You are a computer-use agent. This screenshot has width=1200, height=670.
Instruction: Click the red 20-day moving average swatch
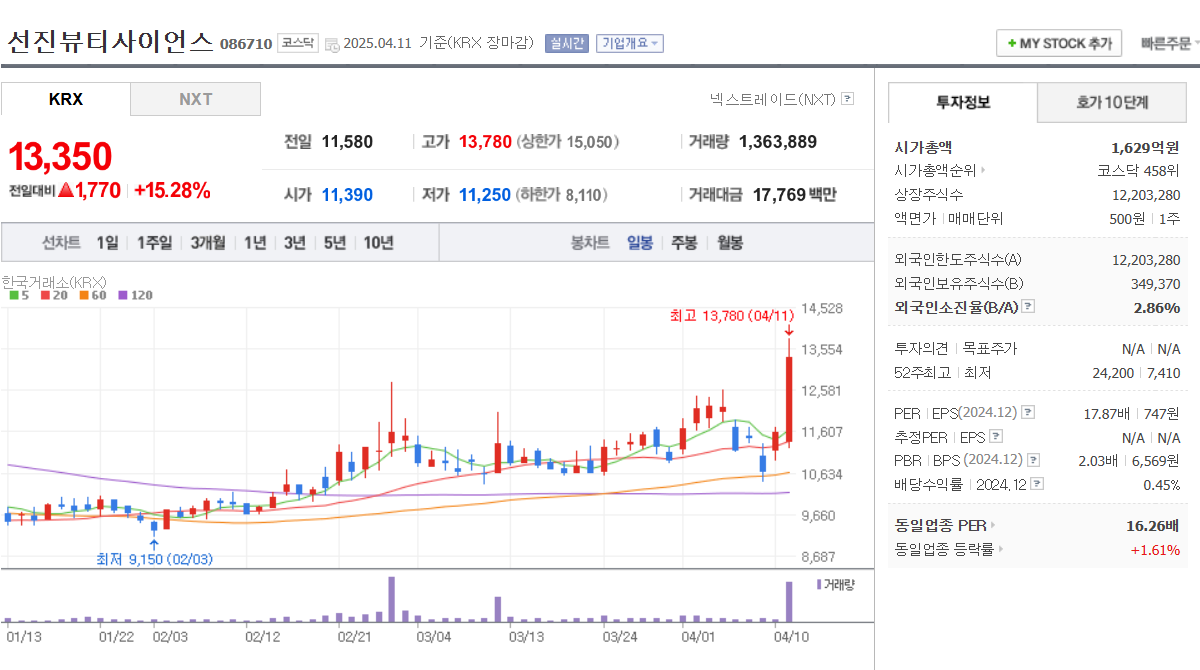tap(47, 295)
